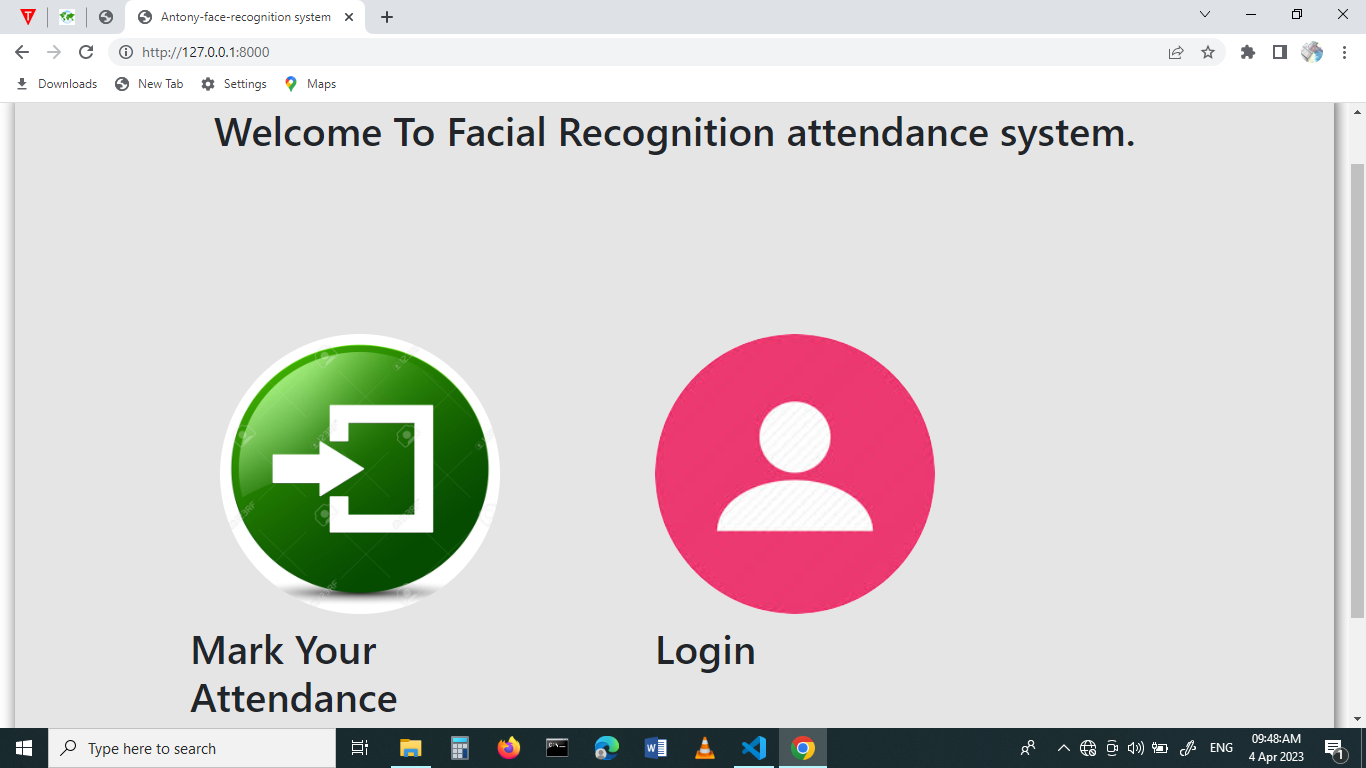Click the taskbar search box
Screen dimensions: 1366x768
tap(192, 748)
